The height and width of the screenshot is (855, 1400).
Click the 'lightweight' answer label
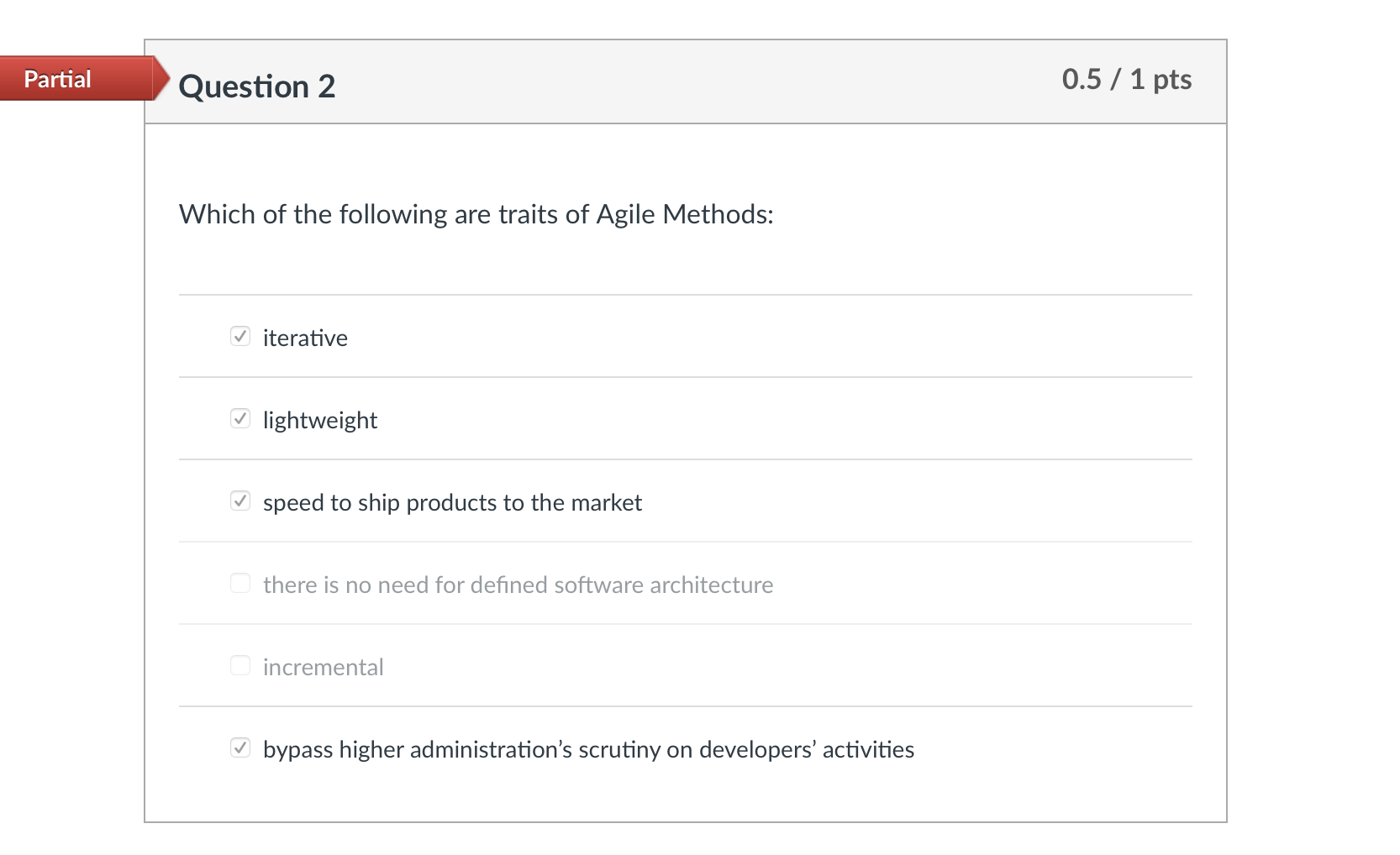pyautogui.click(x=320, y=420)
